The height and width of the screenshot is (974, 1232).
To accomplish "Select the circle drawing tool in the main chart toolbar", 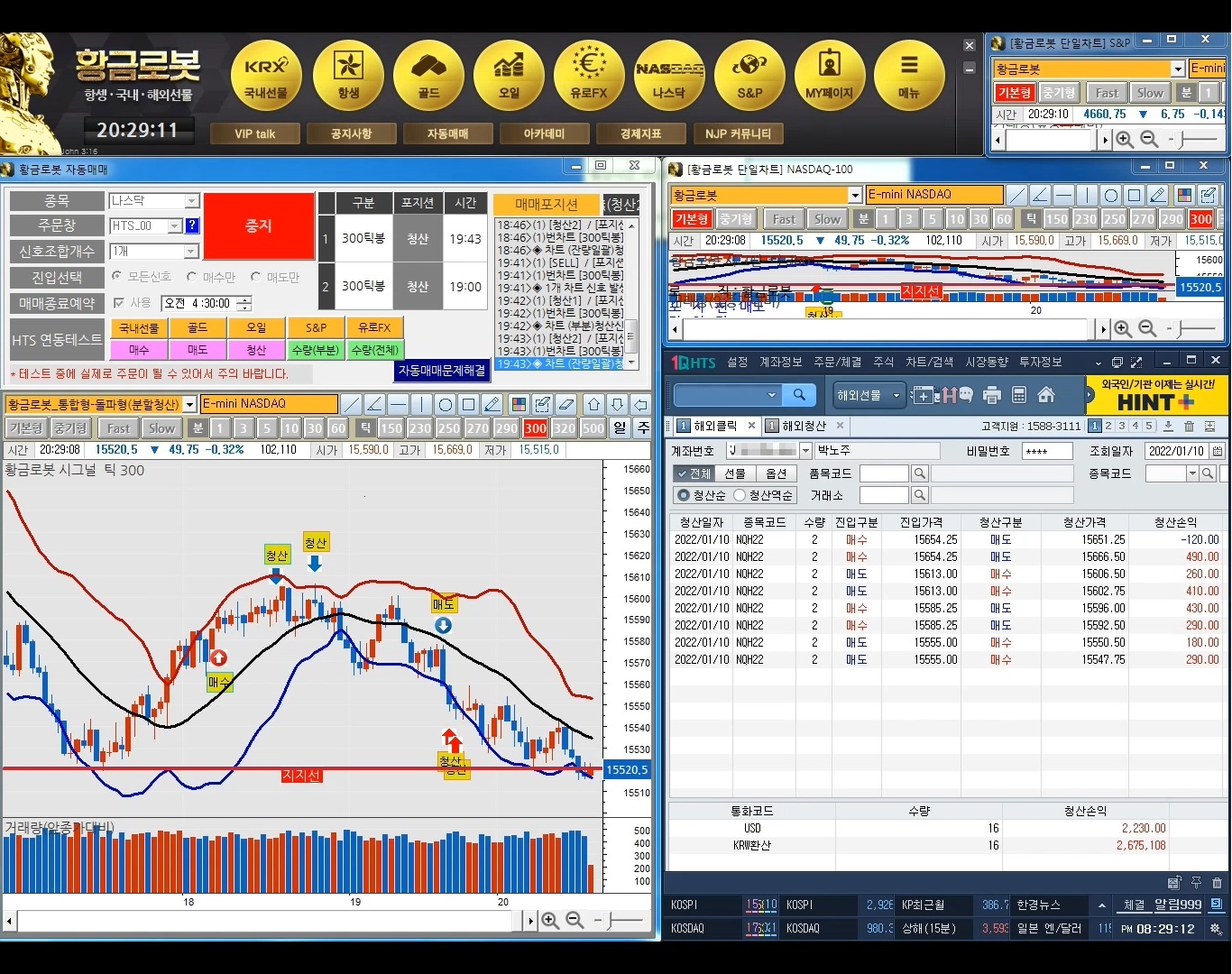I will pos(445,404).
